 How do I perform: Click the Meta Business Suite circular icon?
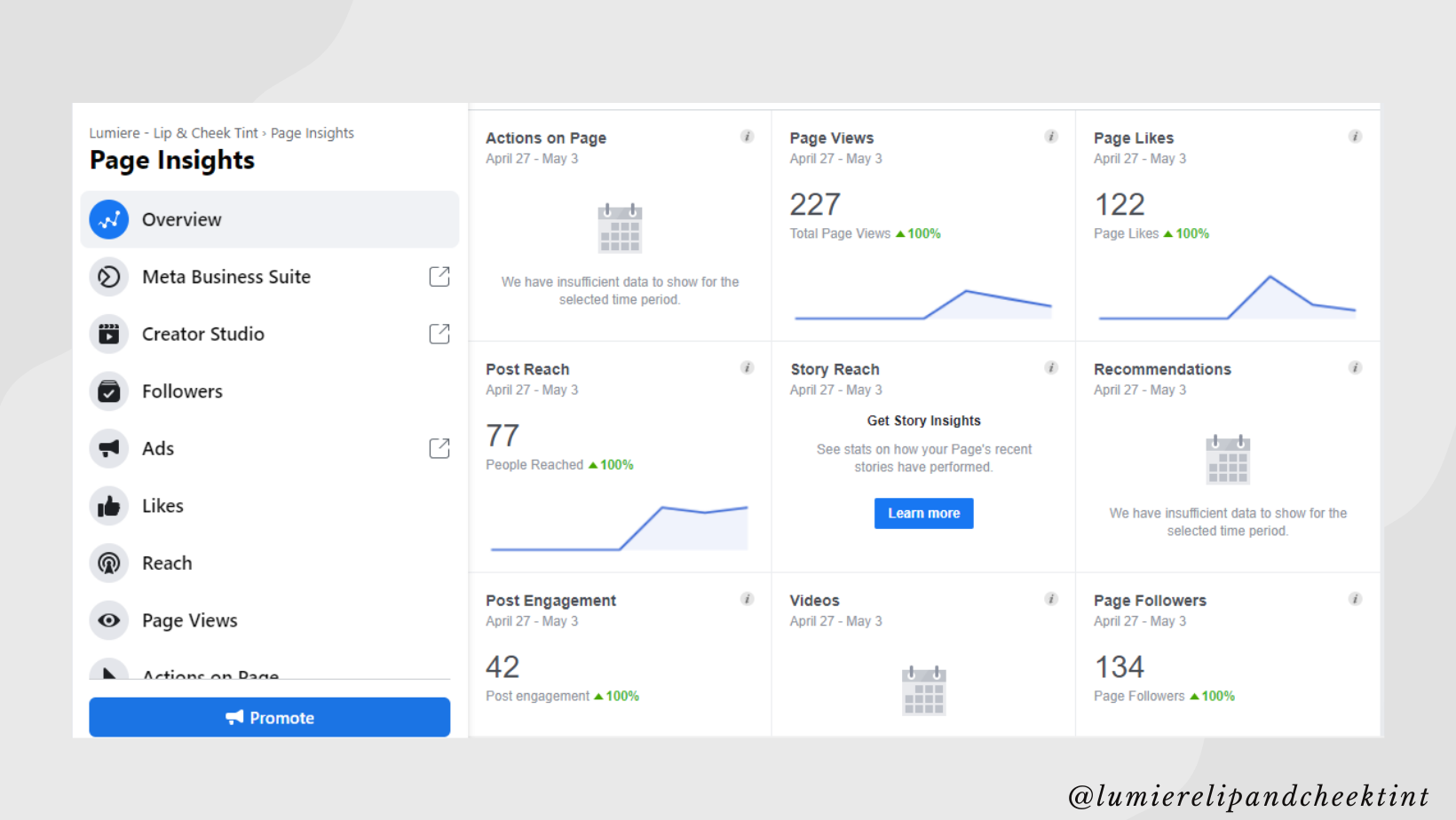tap(109, 277)
